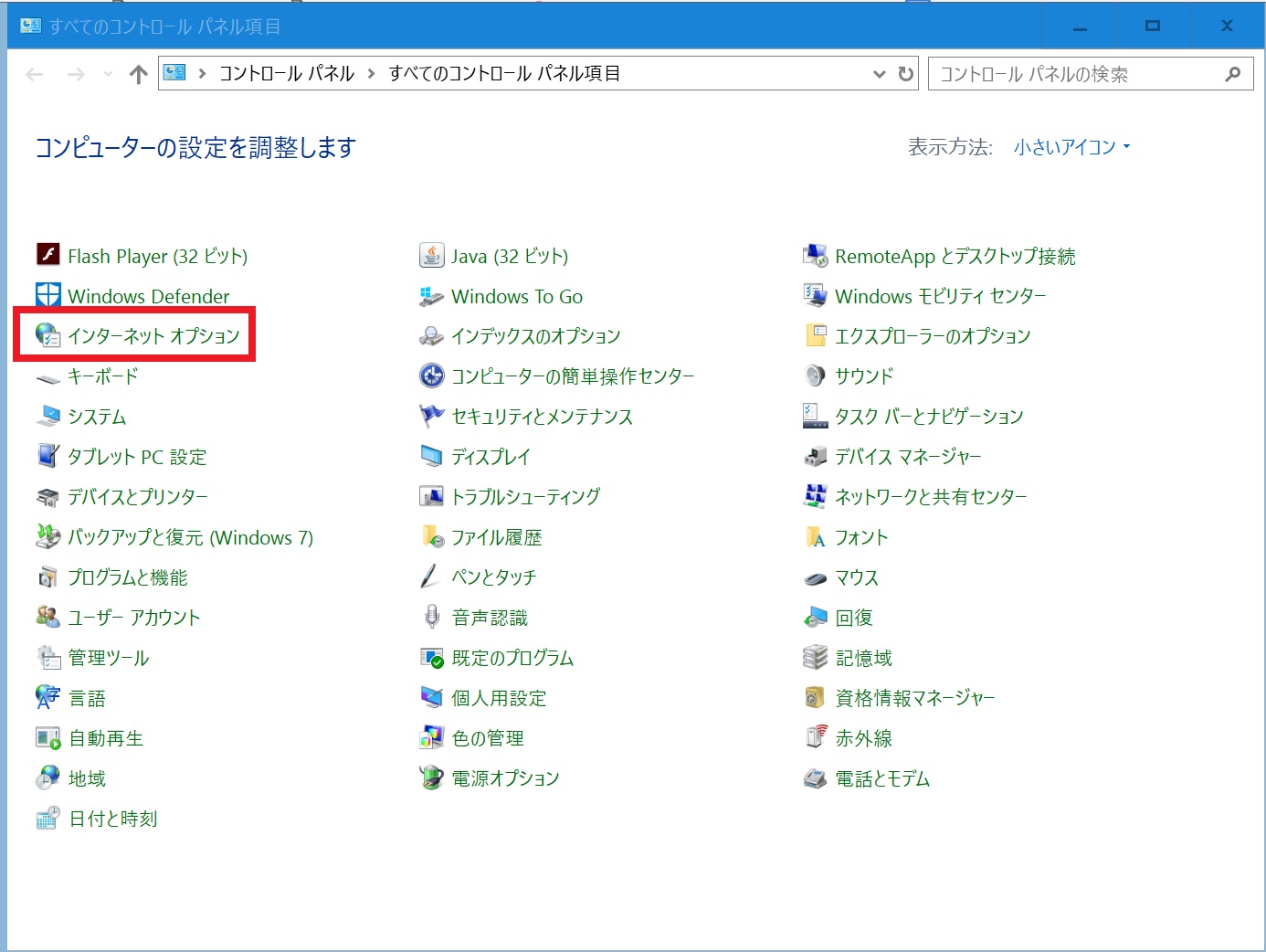1266x952 pixels.
Task: Open the 色の管理 link
Action: tap(488, 738)
